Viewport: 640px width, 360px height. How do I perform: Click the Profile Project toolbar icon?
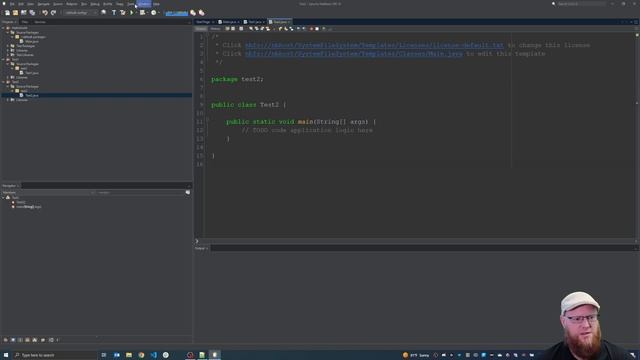[154, 13]
